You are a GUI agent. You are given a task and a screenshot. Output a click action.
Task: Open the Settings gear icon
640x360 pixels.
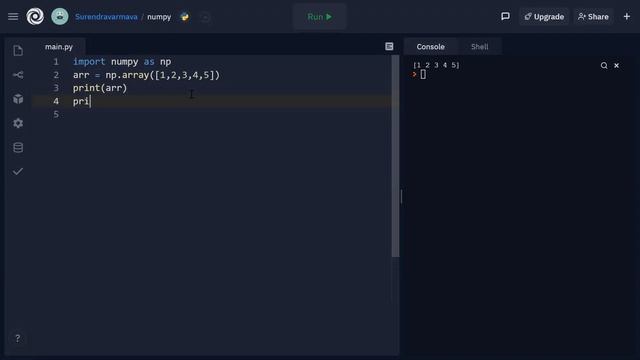(x=18, y=123)
